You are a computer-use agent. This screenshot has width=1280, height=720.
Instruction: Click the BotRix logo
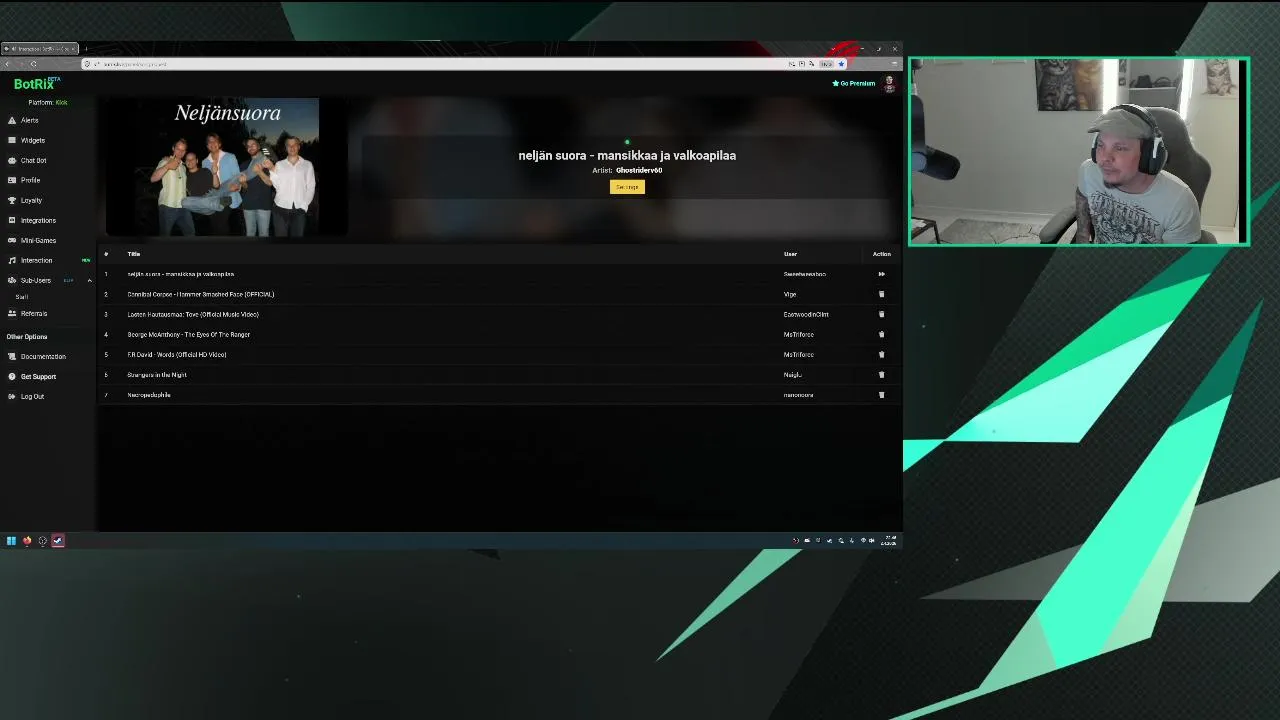point(36,84)
